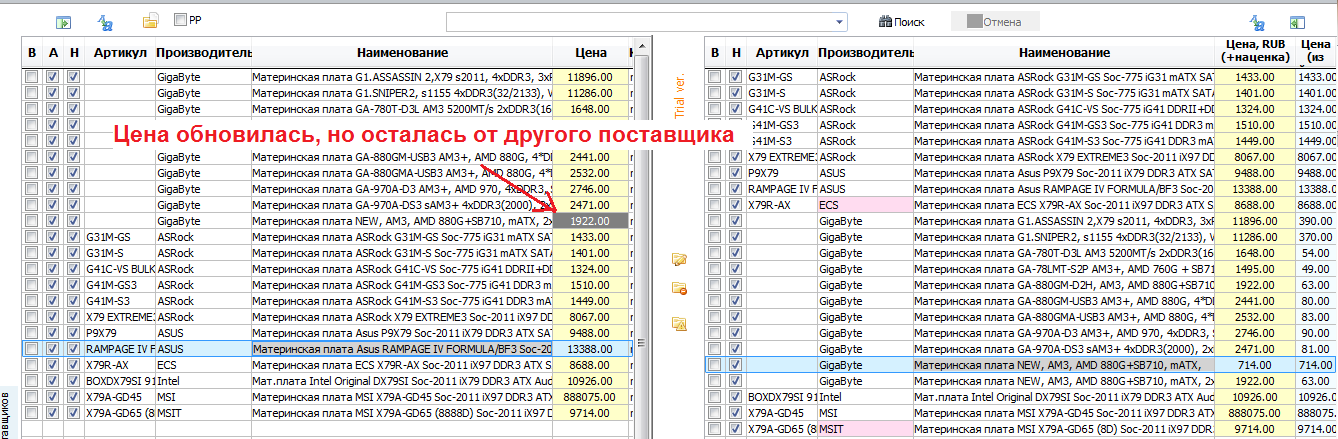
Task: Untick А checkbox for BOXDX79SI Intel row, left table
Action: (53, 381)
